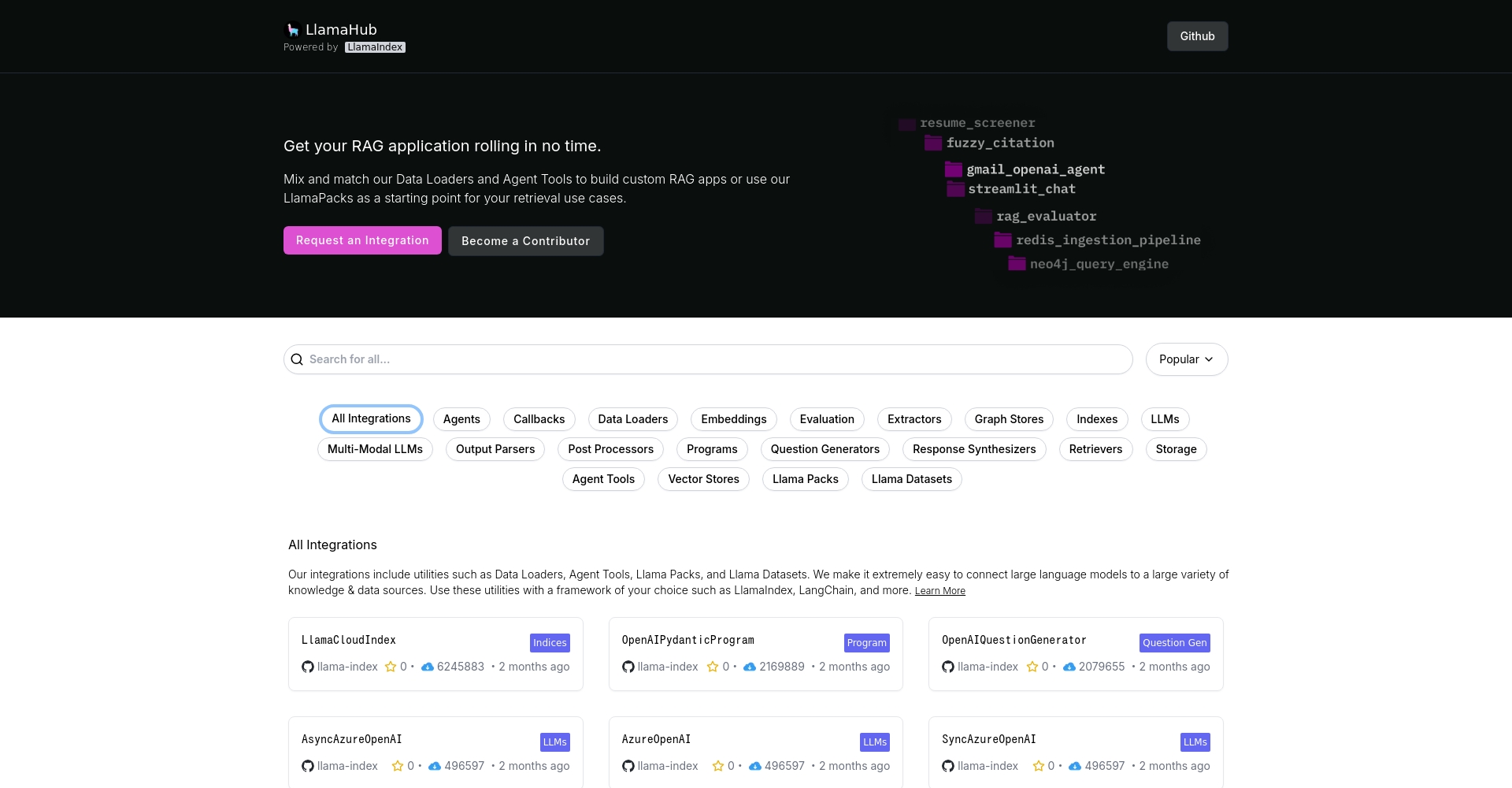Click the Indices tag on LlamaCloudIndex
The image size is (1512, 788).
[550, 643]
